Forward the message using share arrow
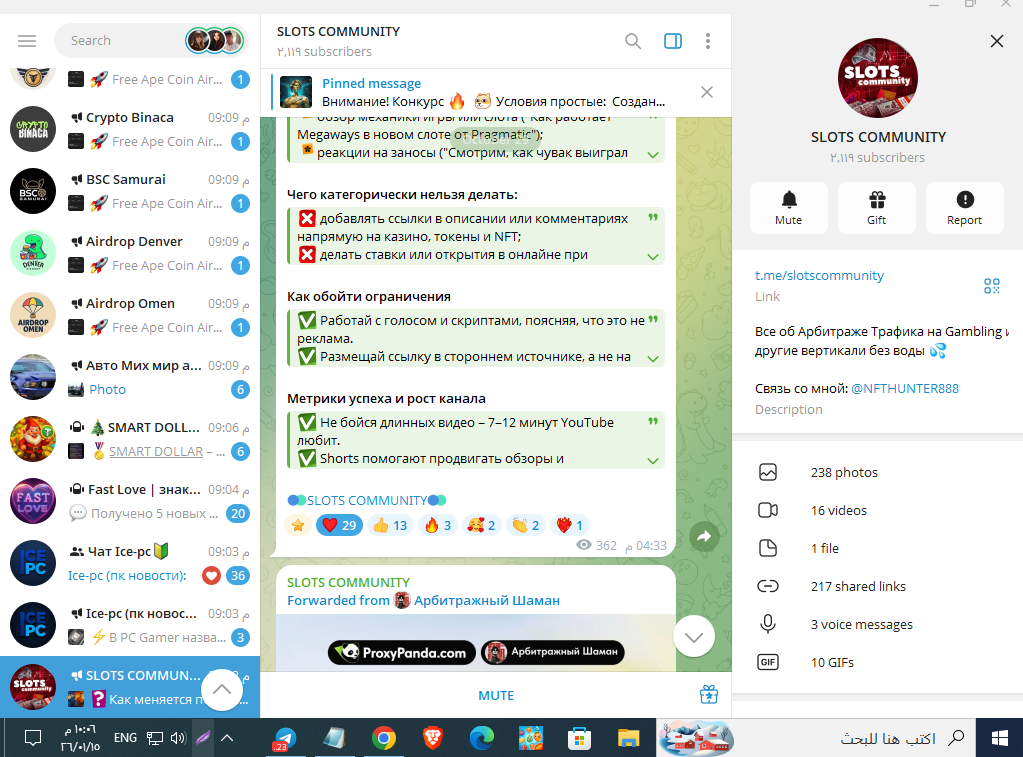 tap(704, 536)
